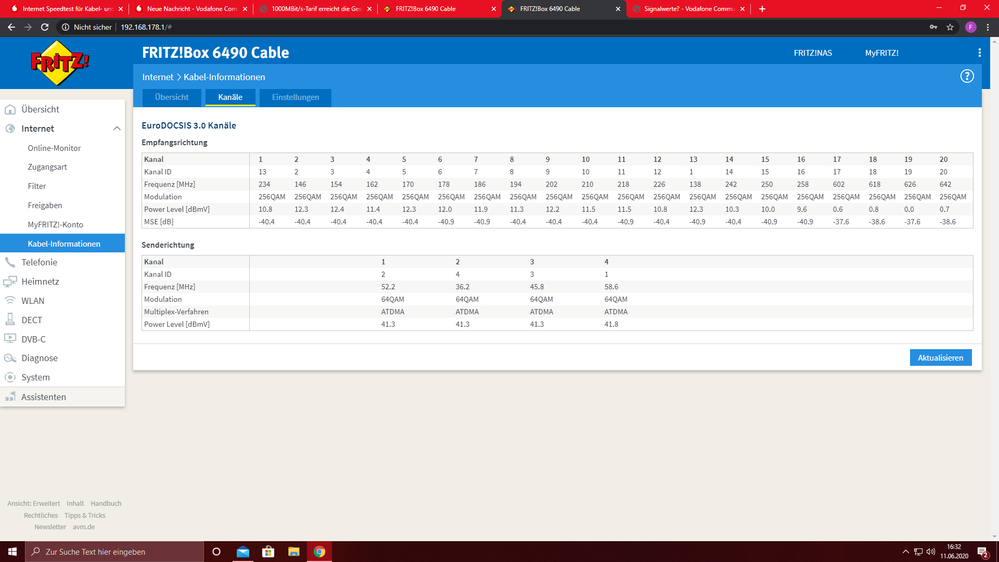The height and width of the screenshot is (562, 999).
Task: Open Mail app on taskbar
Action: tap(243, 551)
